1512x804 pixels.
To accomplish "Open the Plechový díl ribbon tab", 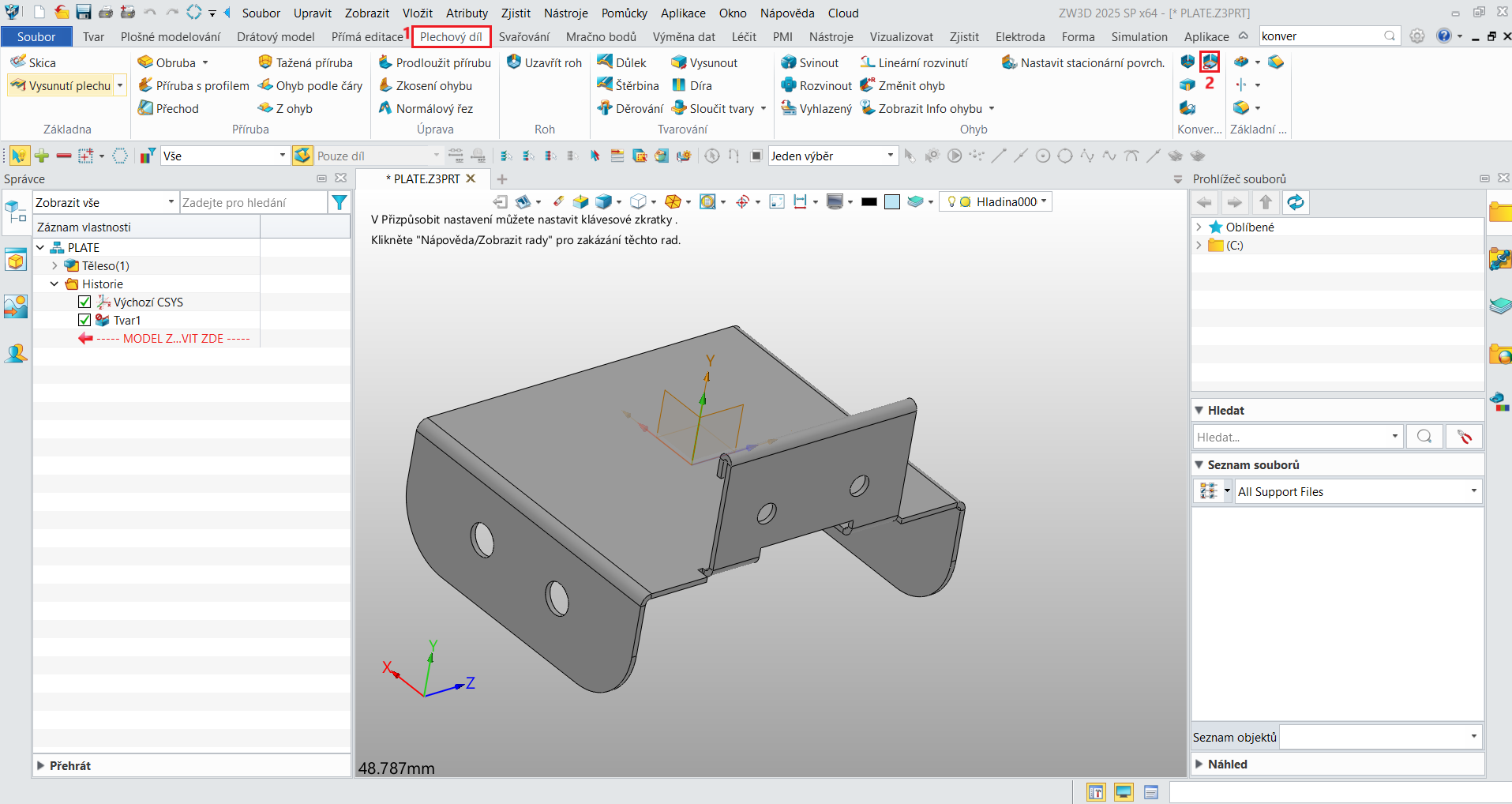I will point(451,36).
